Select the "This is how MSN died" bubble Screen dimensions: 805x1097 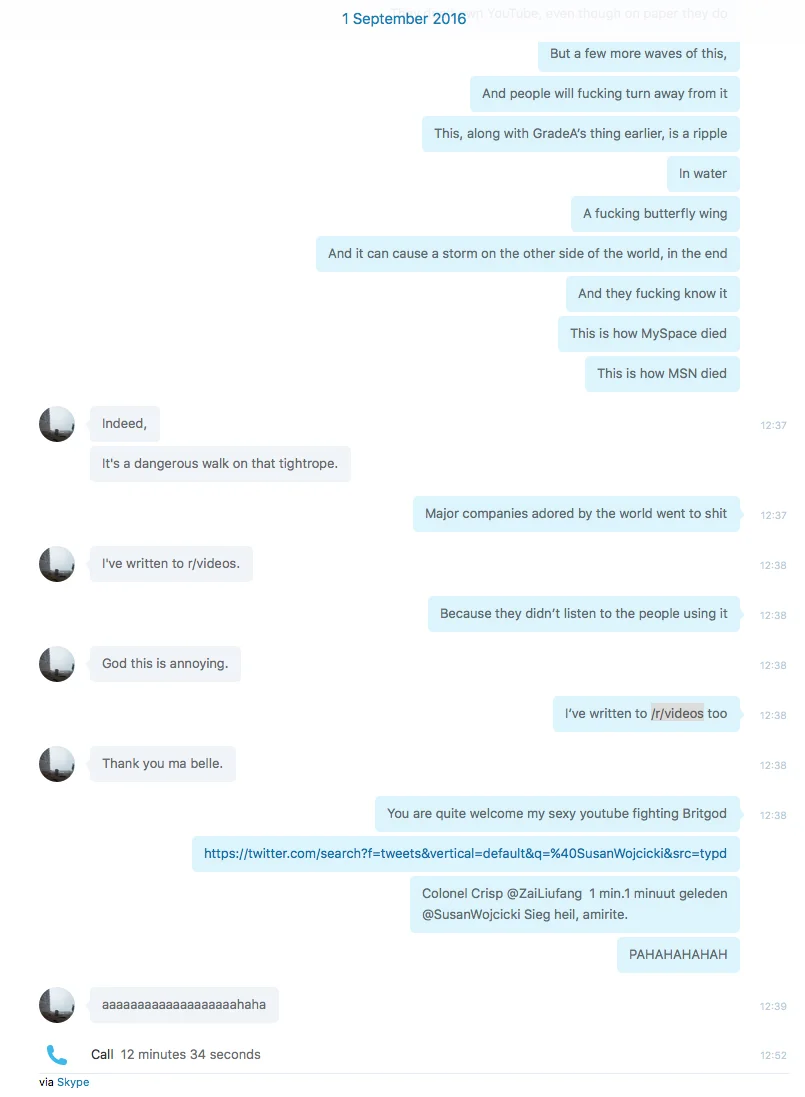[x=662, y=374]
